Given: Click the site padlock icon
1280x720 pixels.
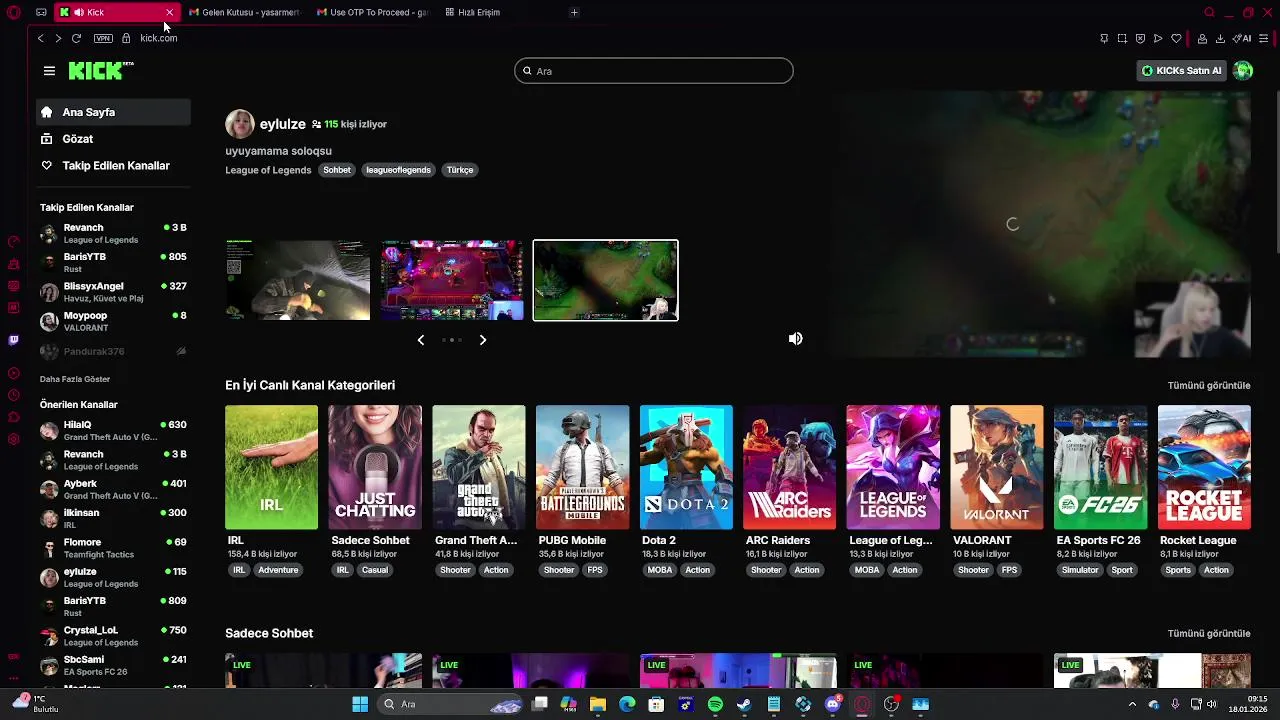Looking at the screenshot, I should tap(126, 38).
